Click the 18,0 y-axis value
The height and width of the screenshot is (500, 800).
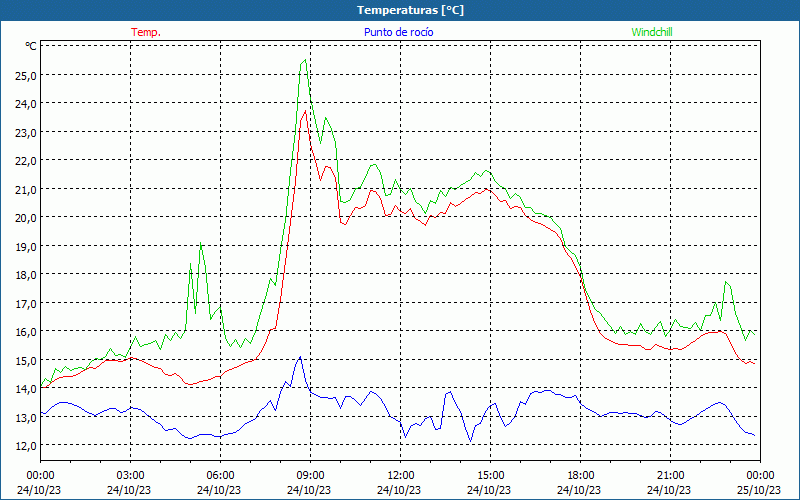pyautogui.click(x=26, y=274)
